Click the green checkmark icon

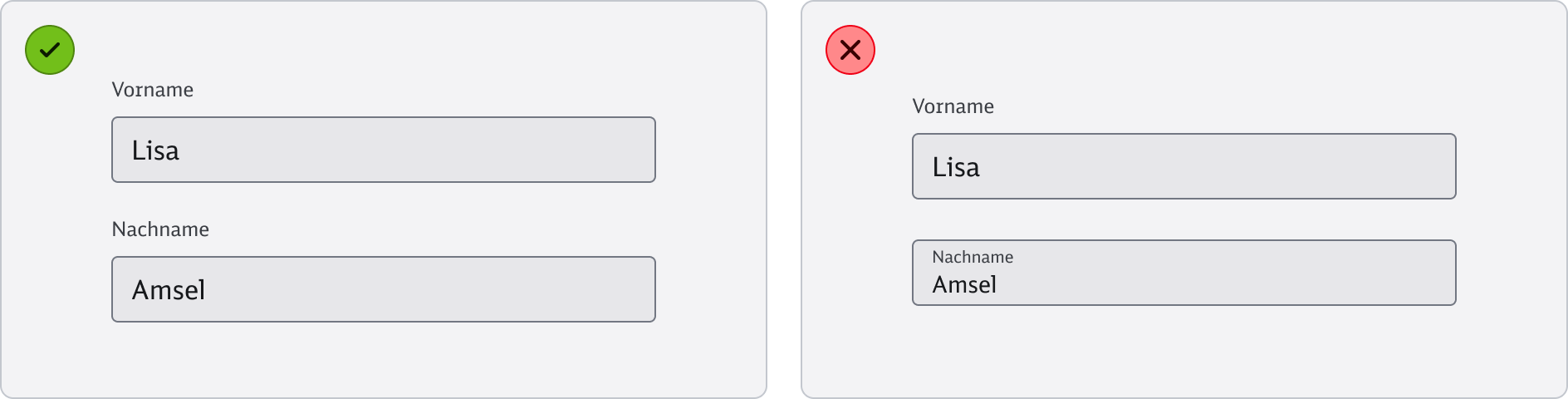(50, 50)
